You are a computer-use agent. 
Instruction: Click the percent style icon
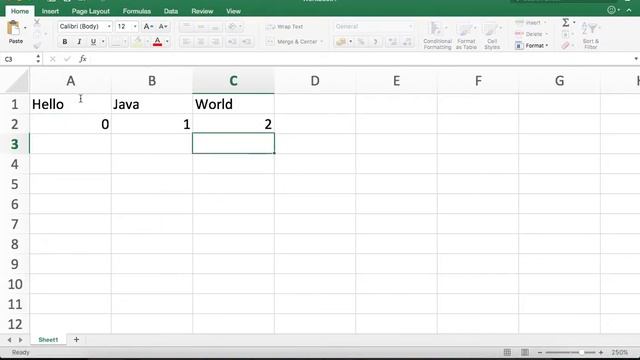pos(361,42)
